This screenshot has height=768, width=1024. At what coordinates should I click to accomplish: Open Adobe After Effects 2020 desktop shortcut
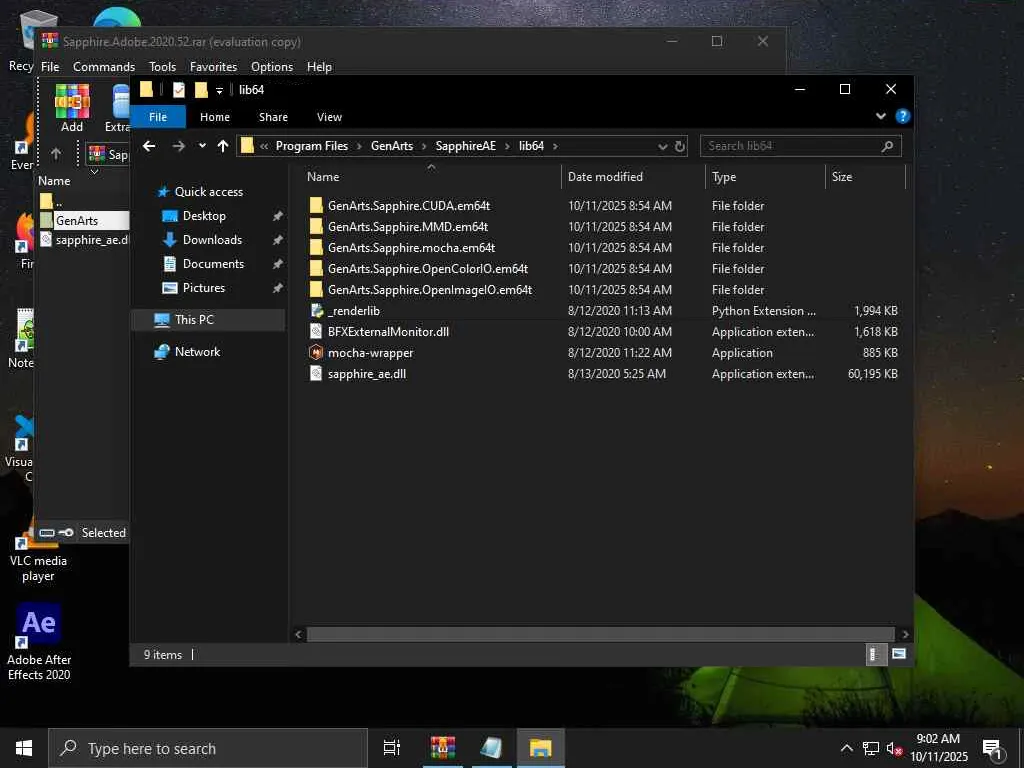pyautogui.click(x=39, y=643)
